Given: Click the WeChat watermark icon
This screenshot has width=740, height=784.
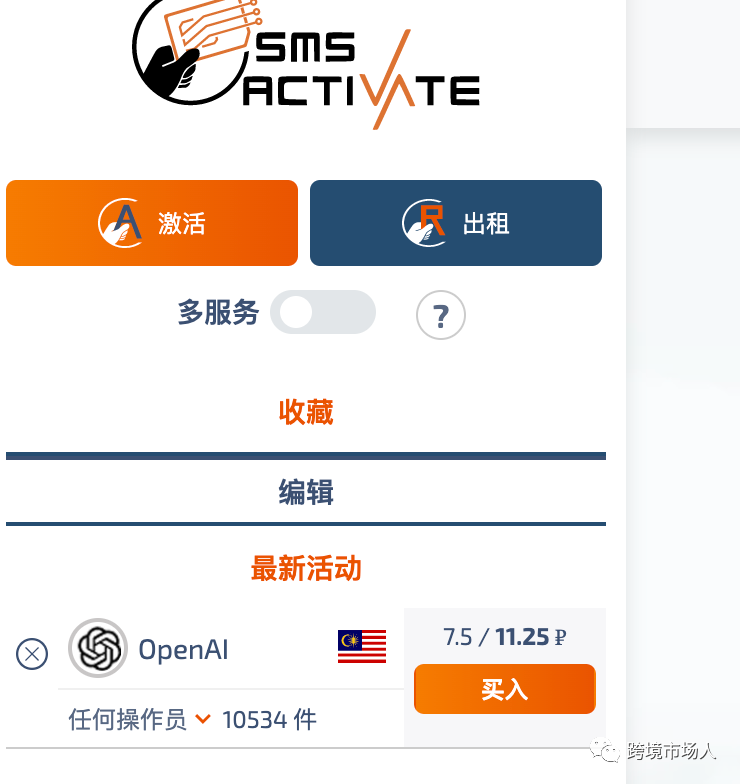Looking at the screenshot, I should pyautogui.click(x=604, y=750).
